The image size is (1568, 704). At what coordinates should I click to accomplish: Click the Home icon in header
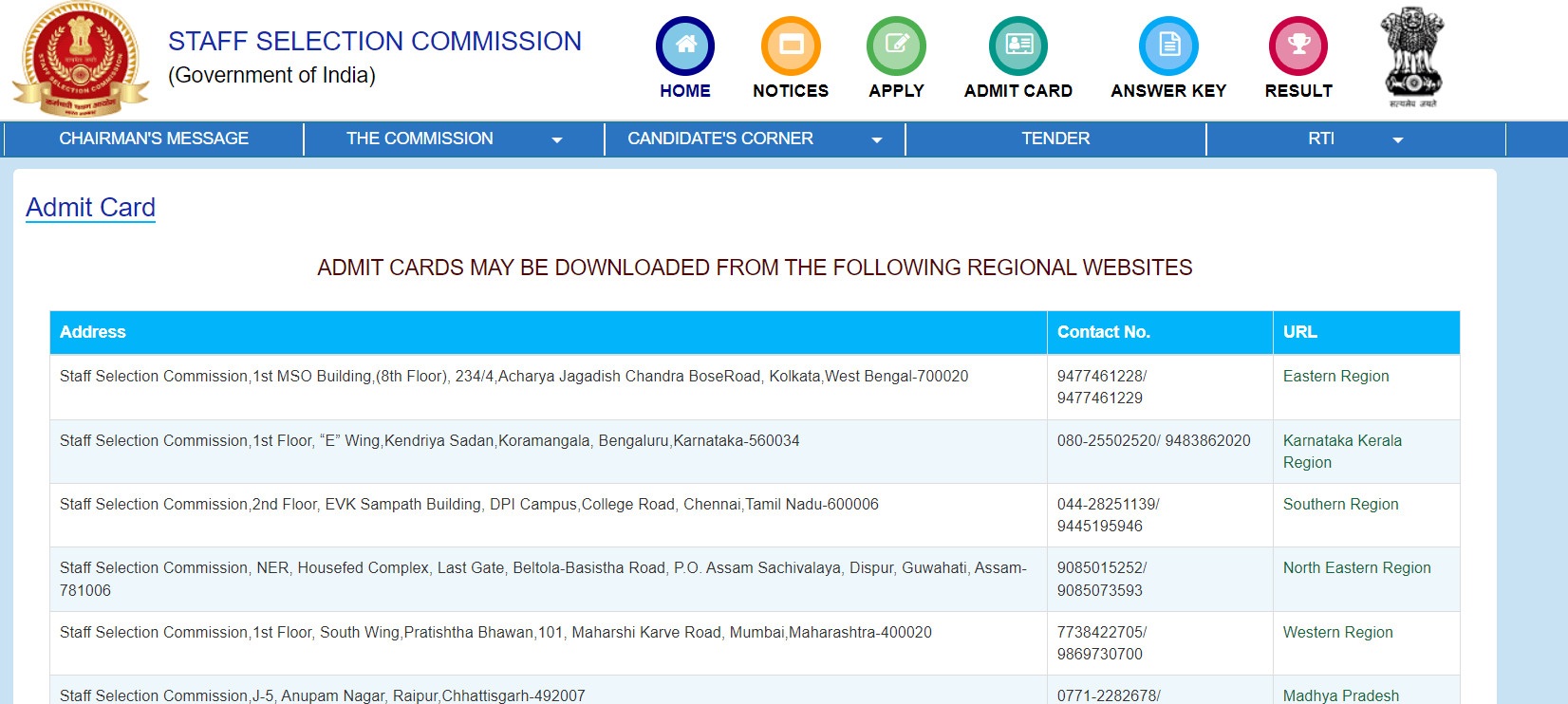(685, 46)
